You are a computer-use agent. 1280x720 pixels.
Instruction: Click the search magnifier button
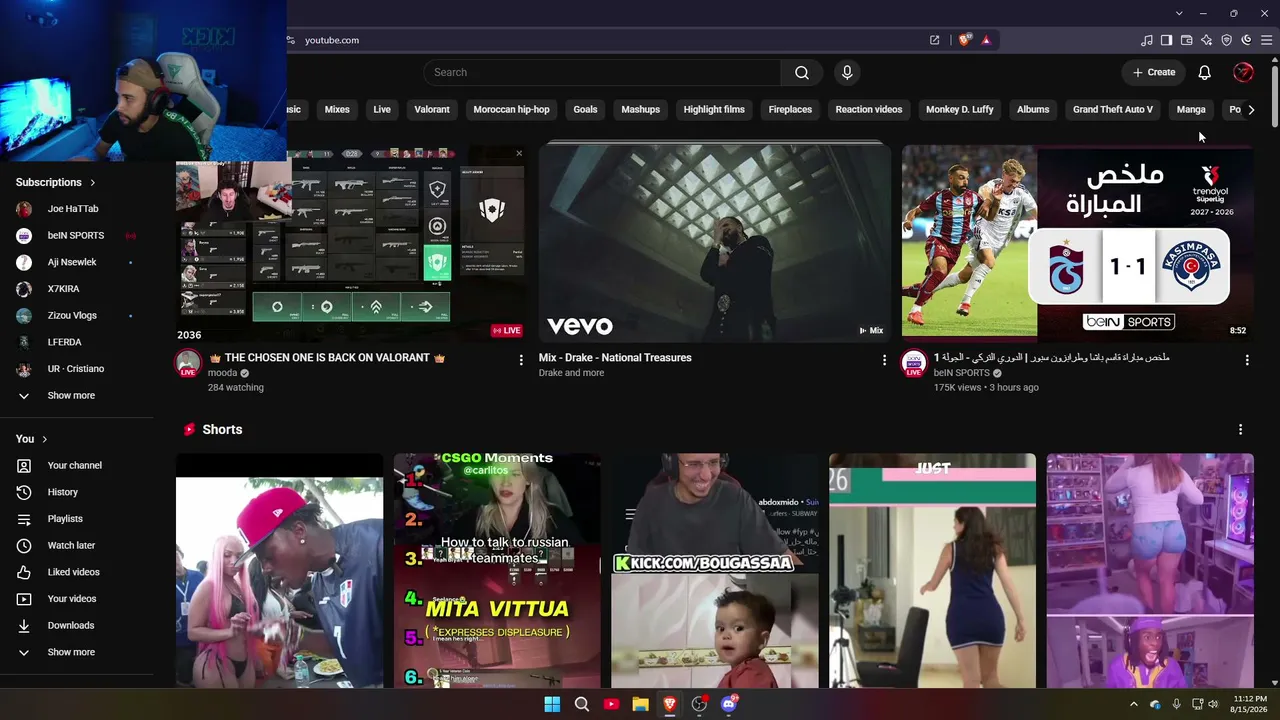click(802, 72)
